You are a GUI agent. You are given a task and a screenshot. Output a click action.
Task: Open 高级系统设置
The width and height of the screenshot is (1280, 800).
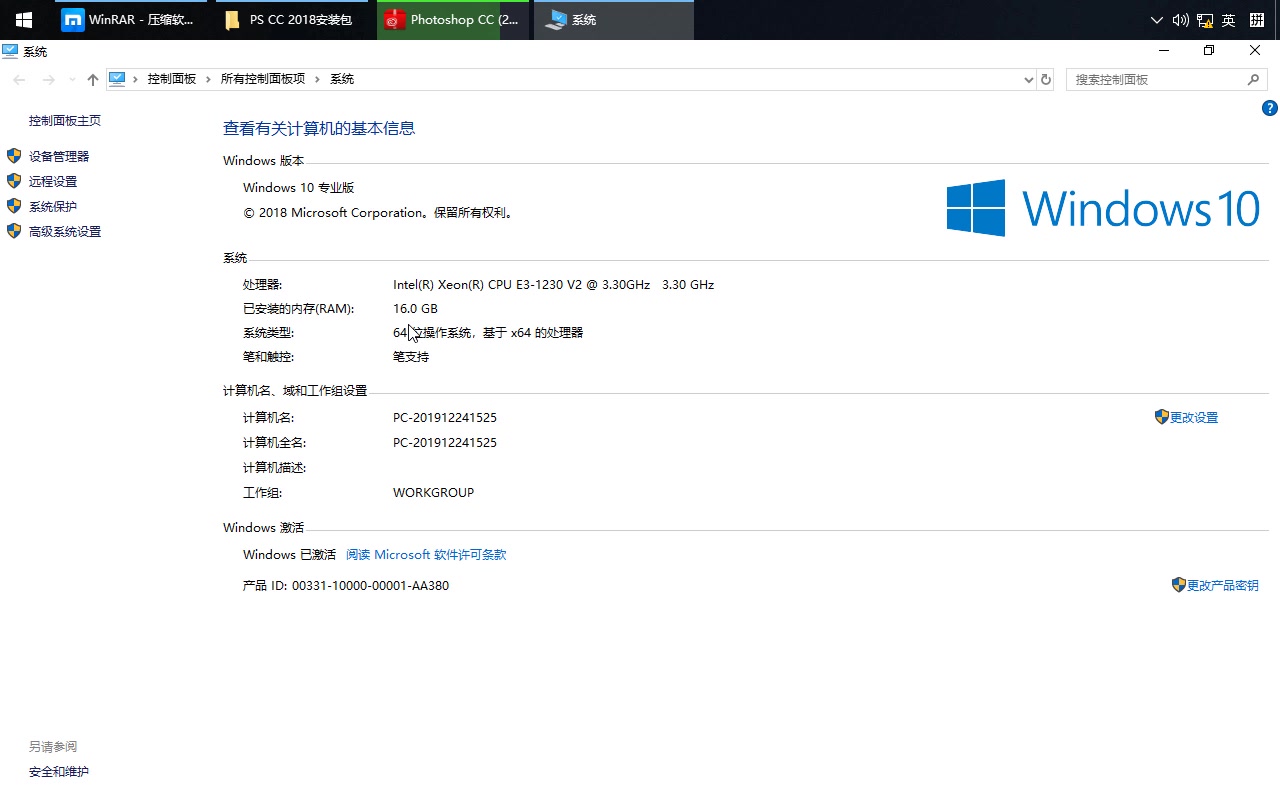click(65, 231)
